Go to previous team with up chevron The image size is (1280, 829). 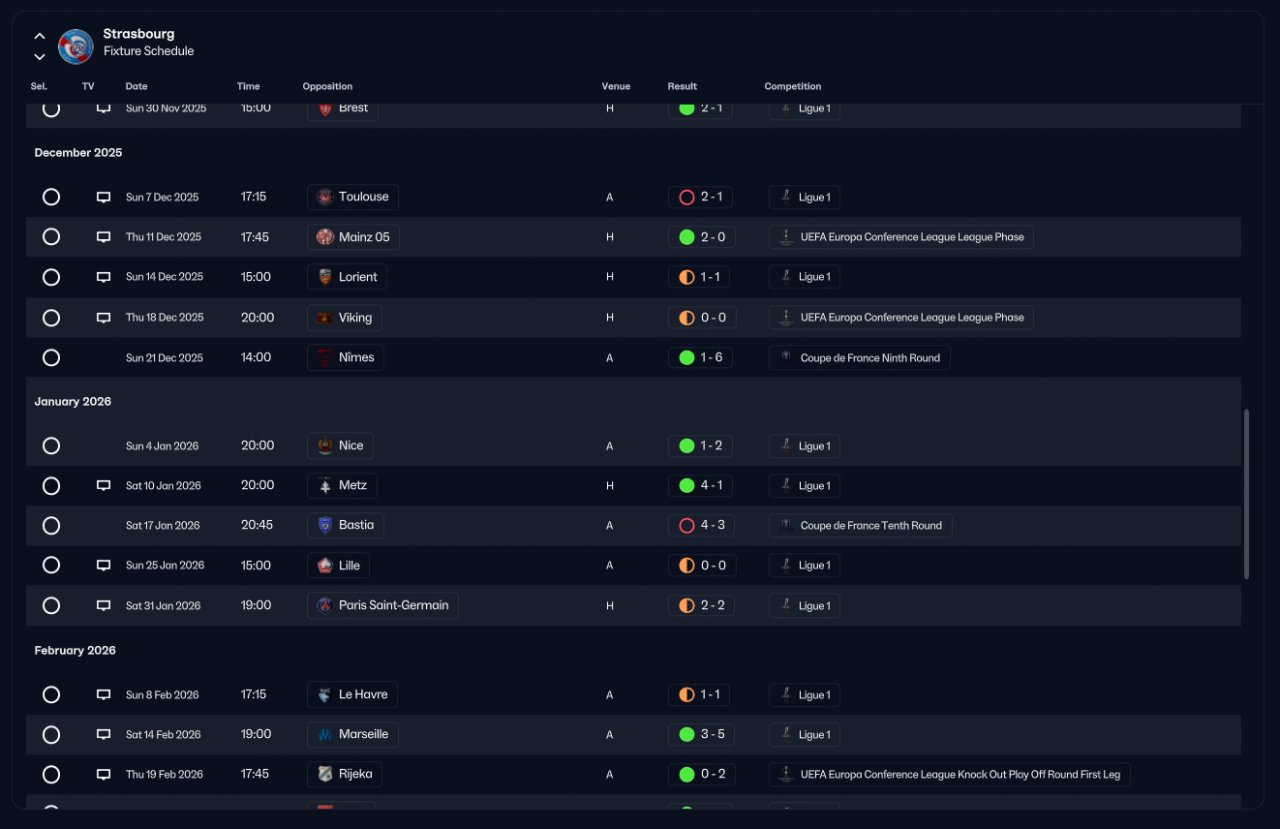40,37
